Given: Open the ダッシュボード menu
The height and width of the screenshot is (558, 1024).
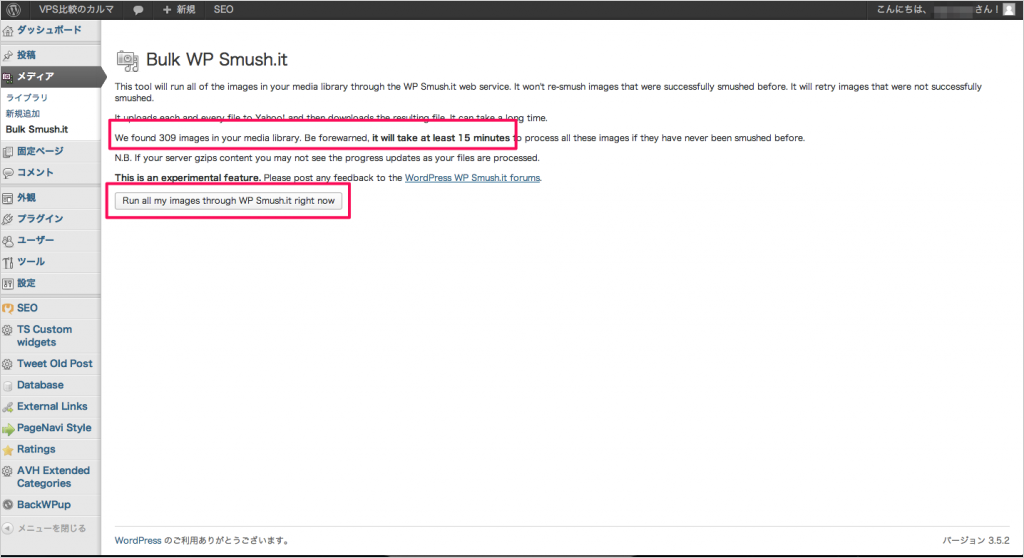Looking at the screenshot, I should pos(50,30).
